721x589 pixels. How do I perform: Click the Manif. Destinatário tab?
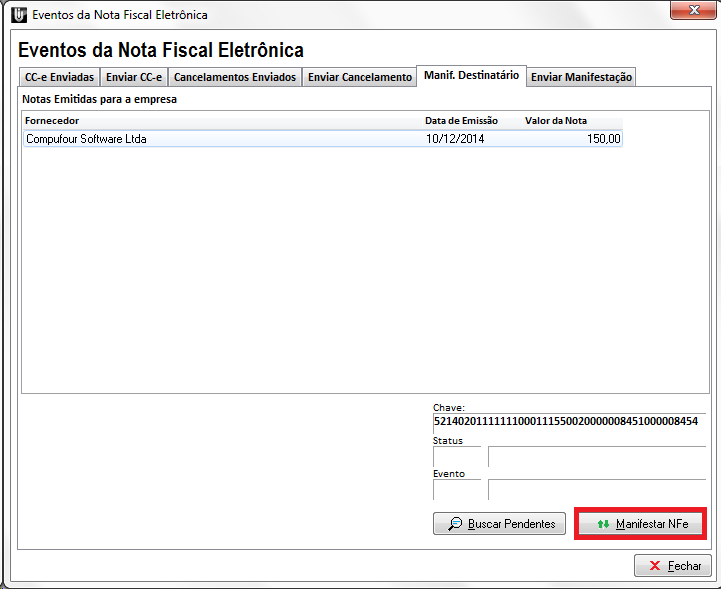[471, 76]
